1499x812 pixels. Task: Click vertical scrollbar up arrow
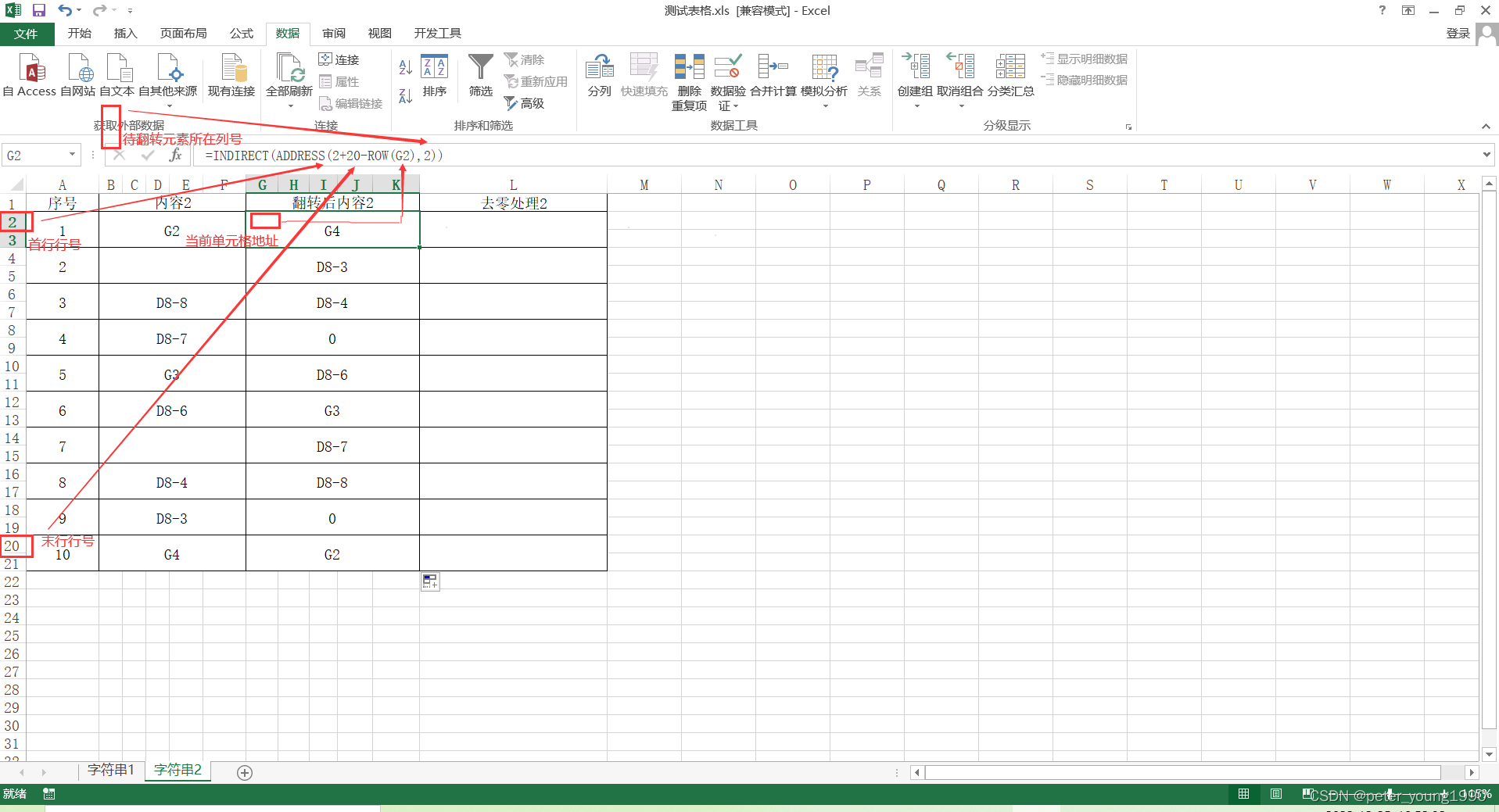point(1490,184)
